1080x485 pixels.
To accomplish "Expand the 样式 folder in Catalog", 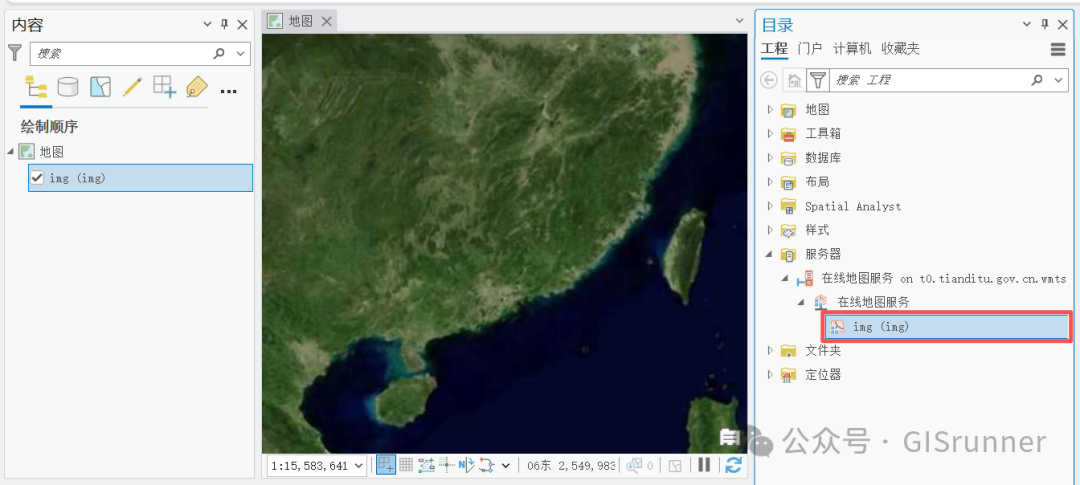I will (x=770, y=230).
